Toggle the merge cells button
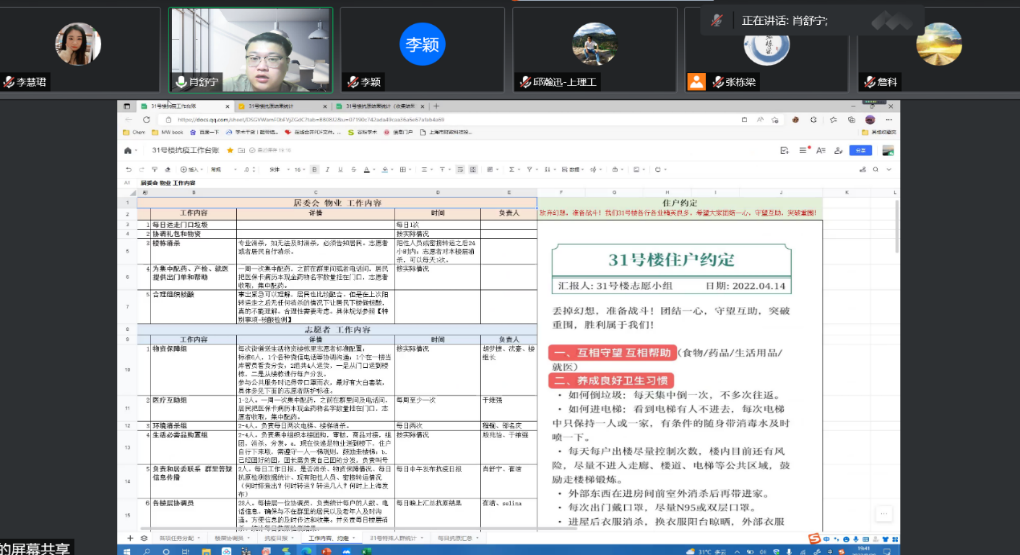This screenshot has height=555, width=1020. (x=473, y=170)
